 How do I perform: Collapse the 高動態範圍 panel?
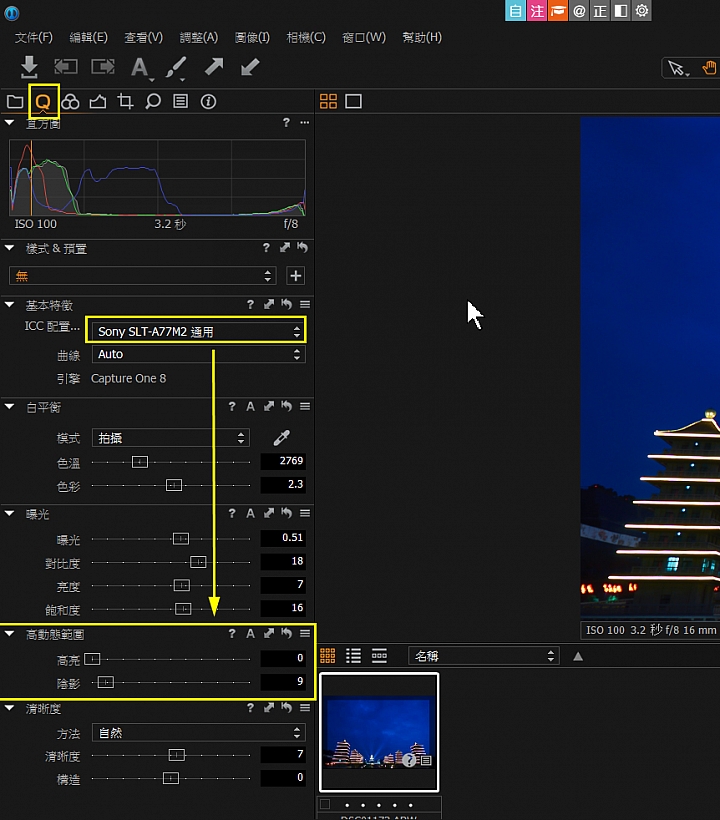click(9, 634)
